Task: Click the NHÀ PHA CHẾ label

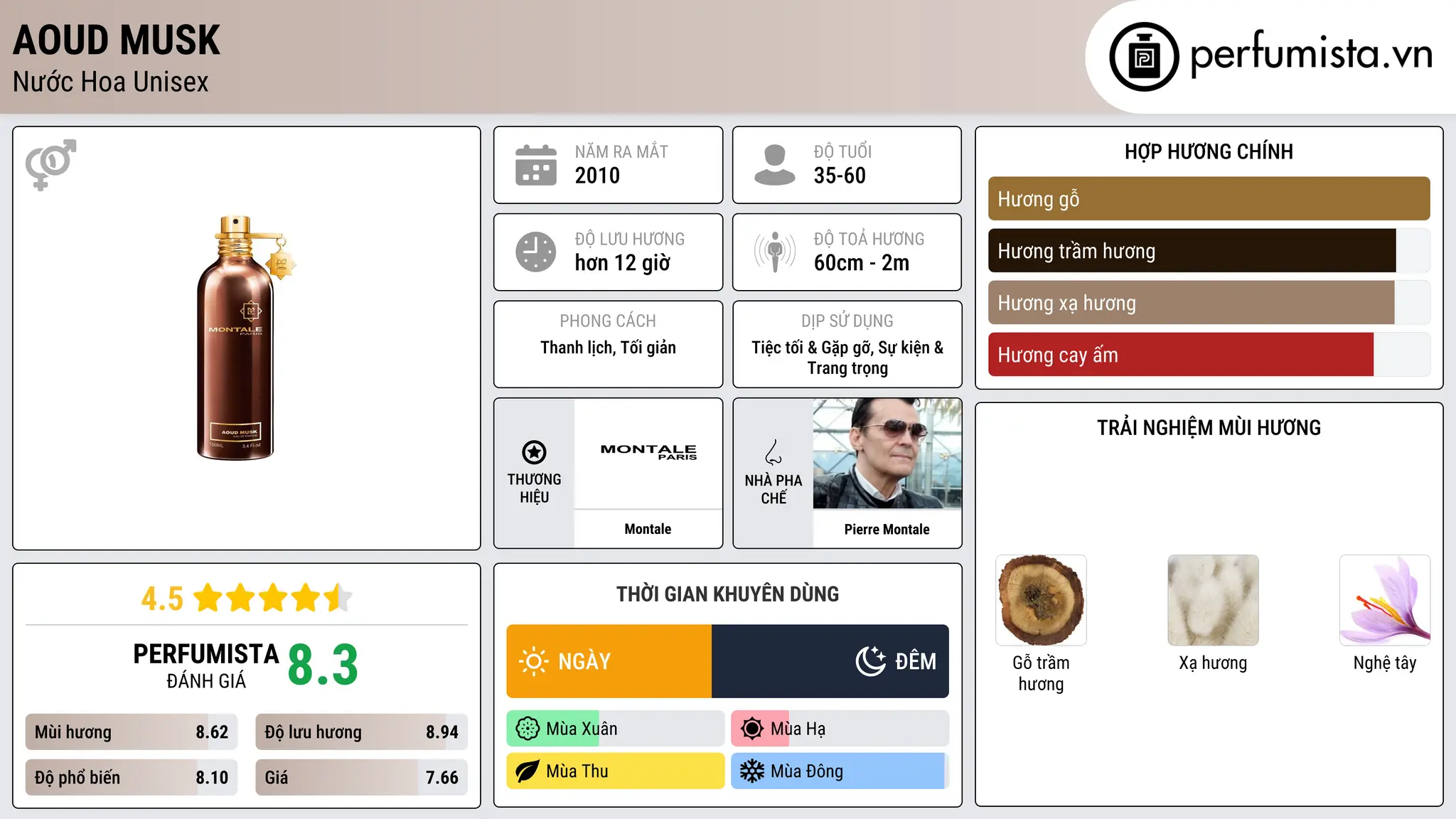Action: point(773,489)
